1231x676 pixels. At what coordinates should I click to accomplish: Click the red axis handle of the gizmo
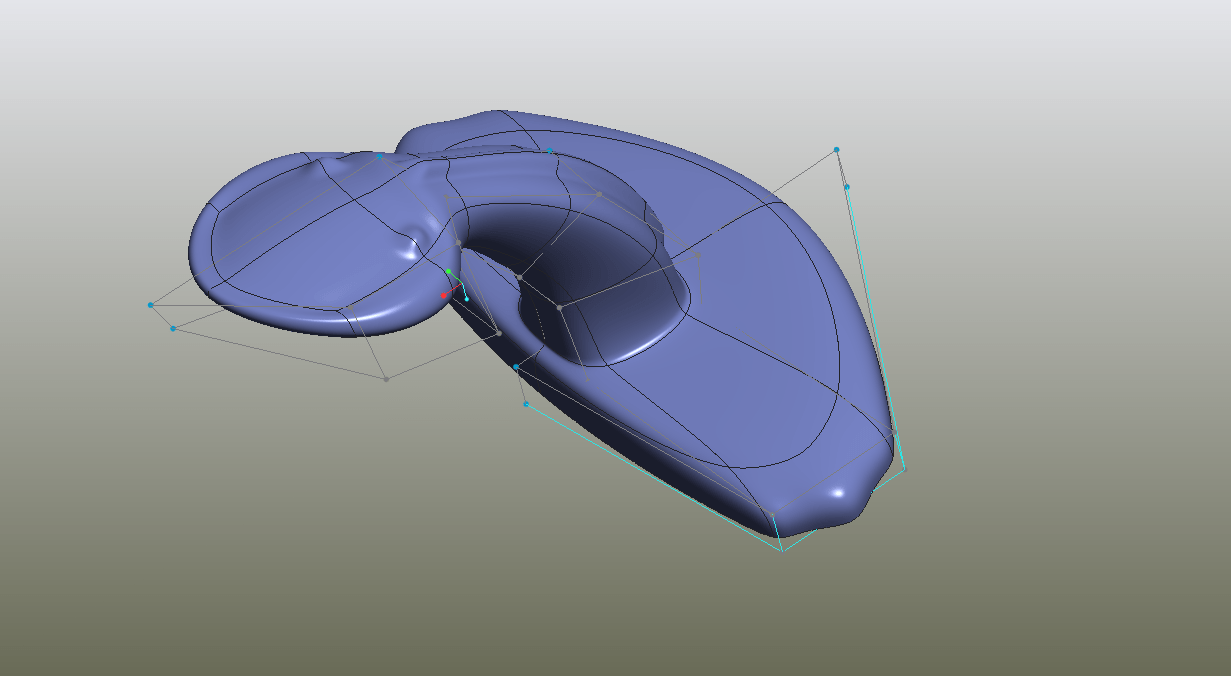pyautogui.click(x=444, y=296)
